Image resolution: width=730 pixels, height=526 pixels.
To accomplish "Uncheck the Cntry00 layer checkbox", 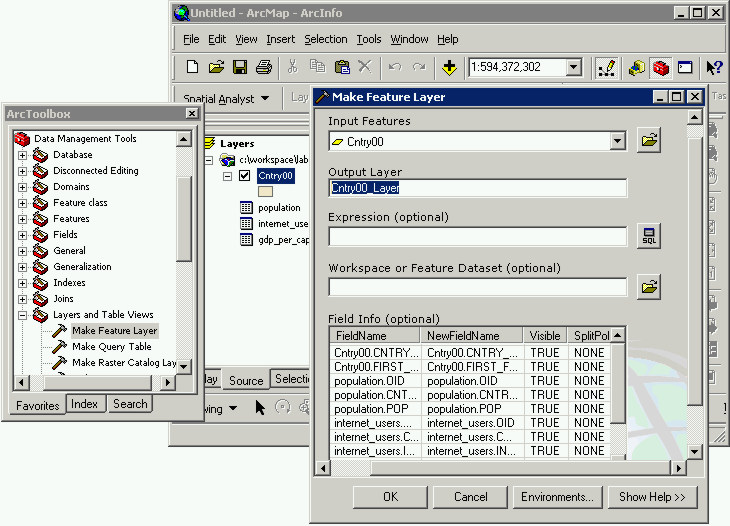I will coord(245,176).
